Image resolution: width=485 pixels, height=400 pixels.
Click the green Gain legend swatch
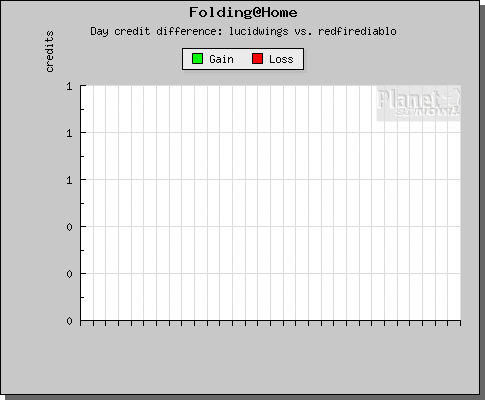[x=197, y=59]
